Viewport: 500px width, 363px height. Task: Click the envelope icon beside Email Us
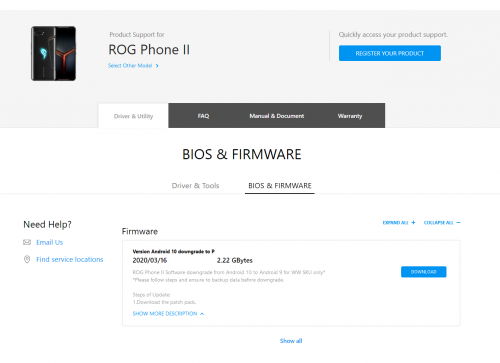coord(27,242)
